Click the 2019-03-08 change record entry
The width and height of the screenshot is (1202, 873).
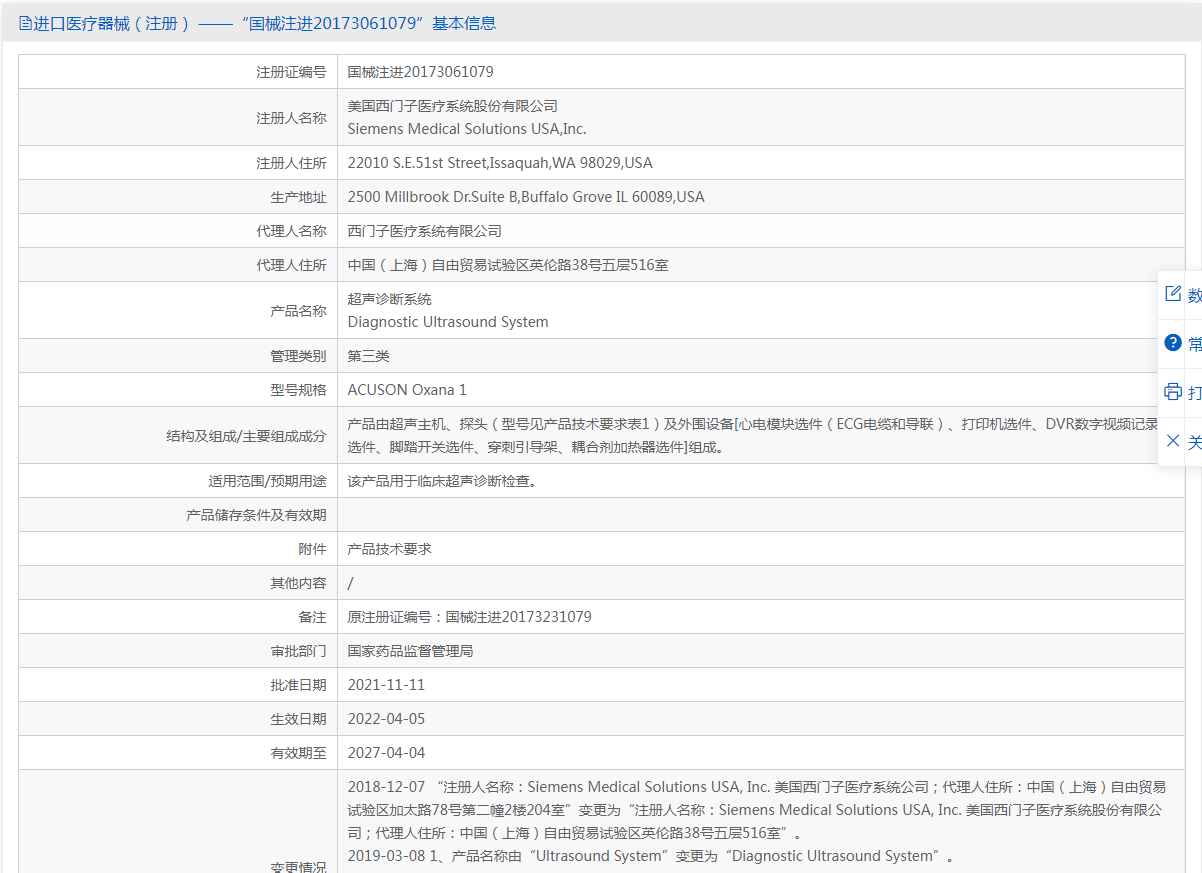(651, 856)
